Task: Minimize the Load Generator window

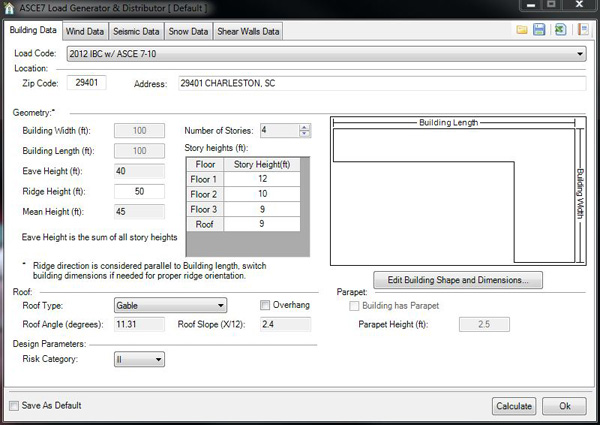Action: point(531,5)
